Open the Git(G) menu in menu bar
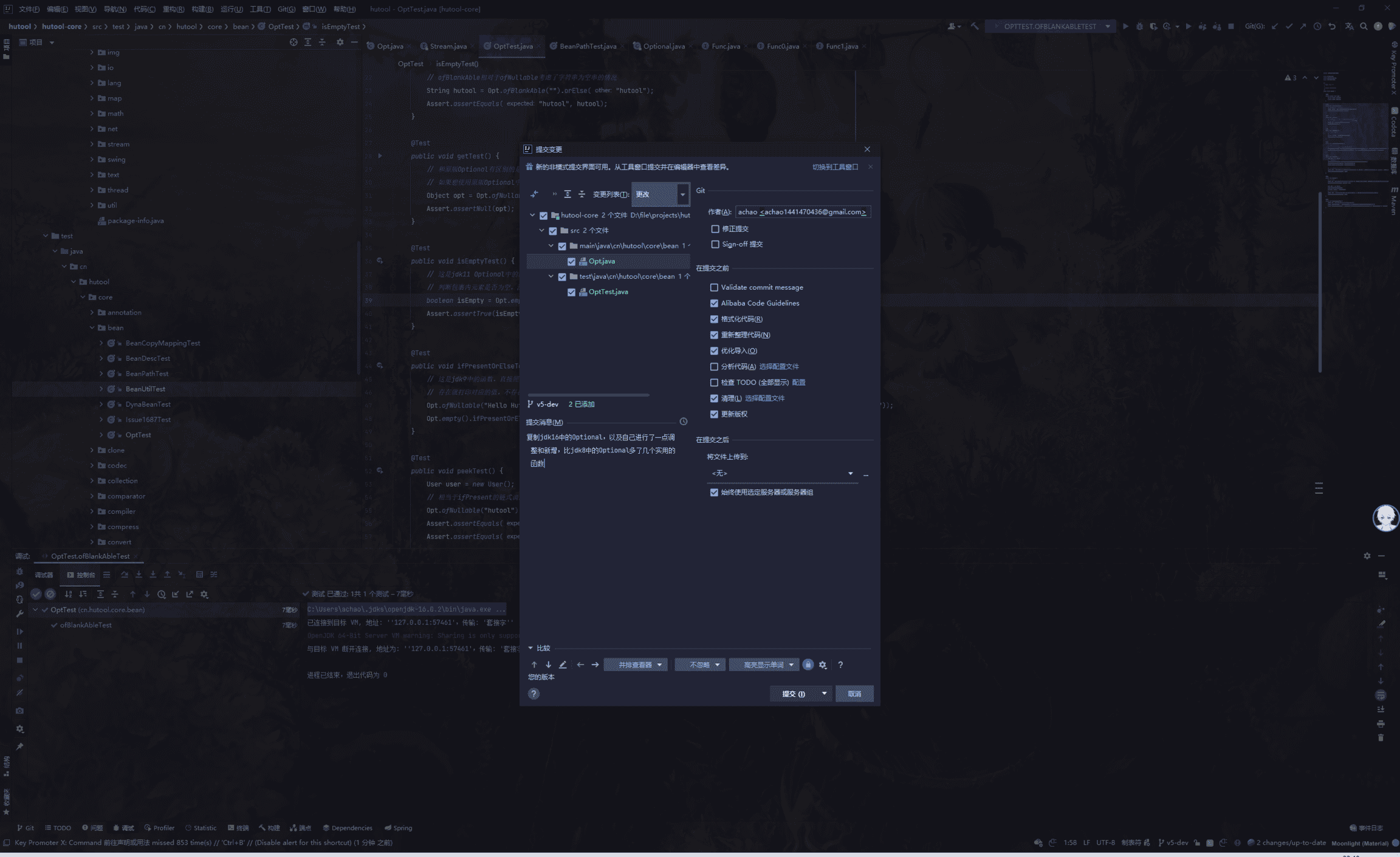This screenshot has width=1400, height=857. point(286,9)
